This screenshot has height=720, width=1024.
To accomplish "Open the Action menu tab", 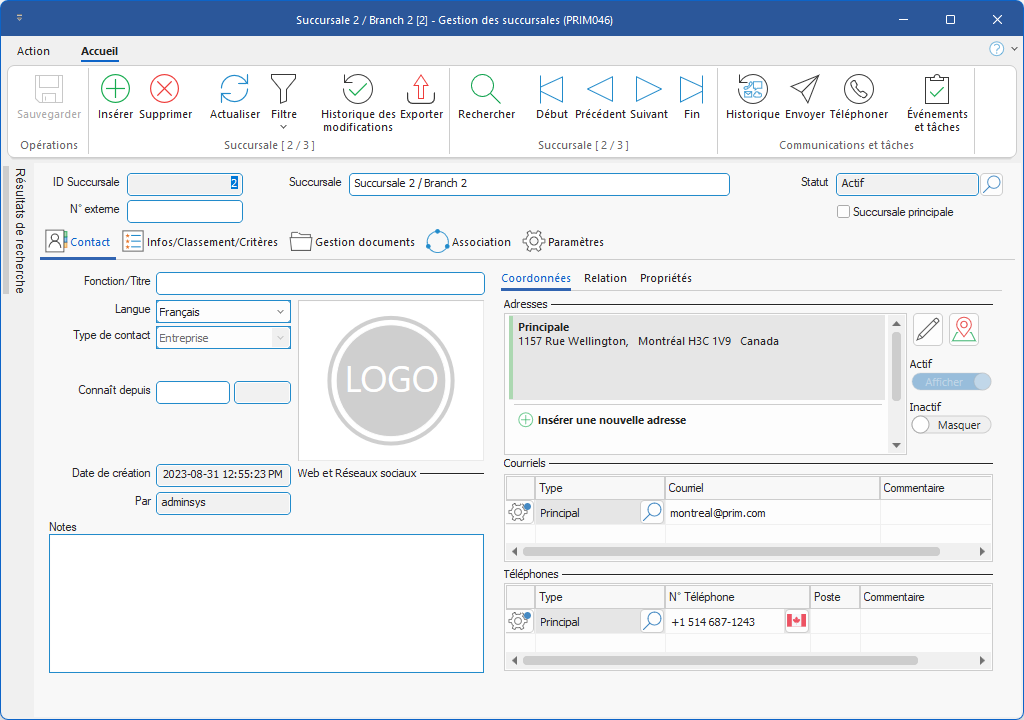I will pyautogui.click(x=33, y=51).
